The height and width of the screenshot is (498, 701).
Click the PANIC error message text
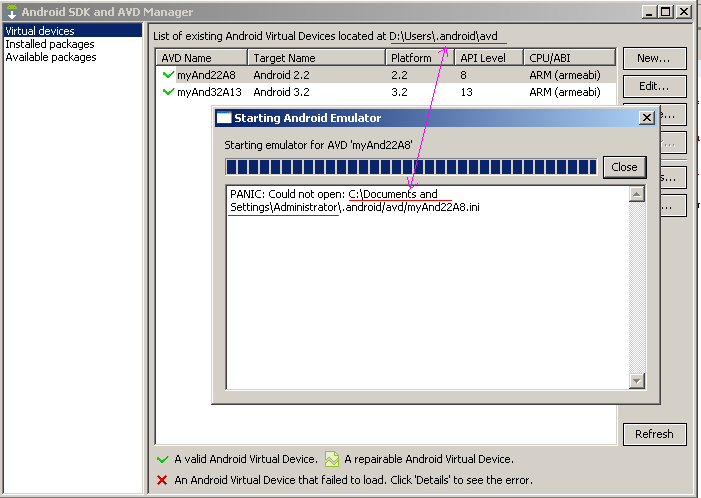click(x=355, y=201)
